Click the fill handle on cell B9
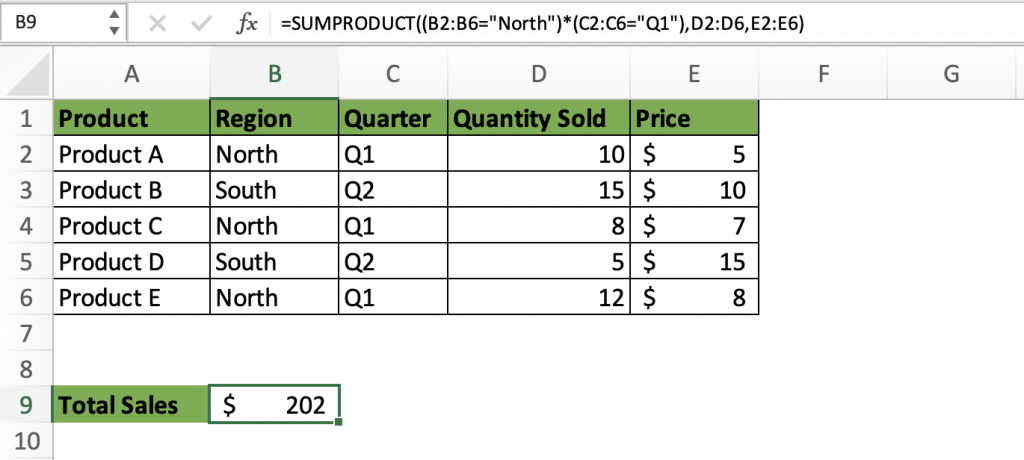This screenshot has height=460, width=1024. click(338, 423)
